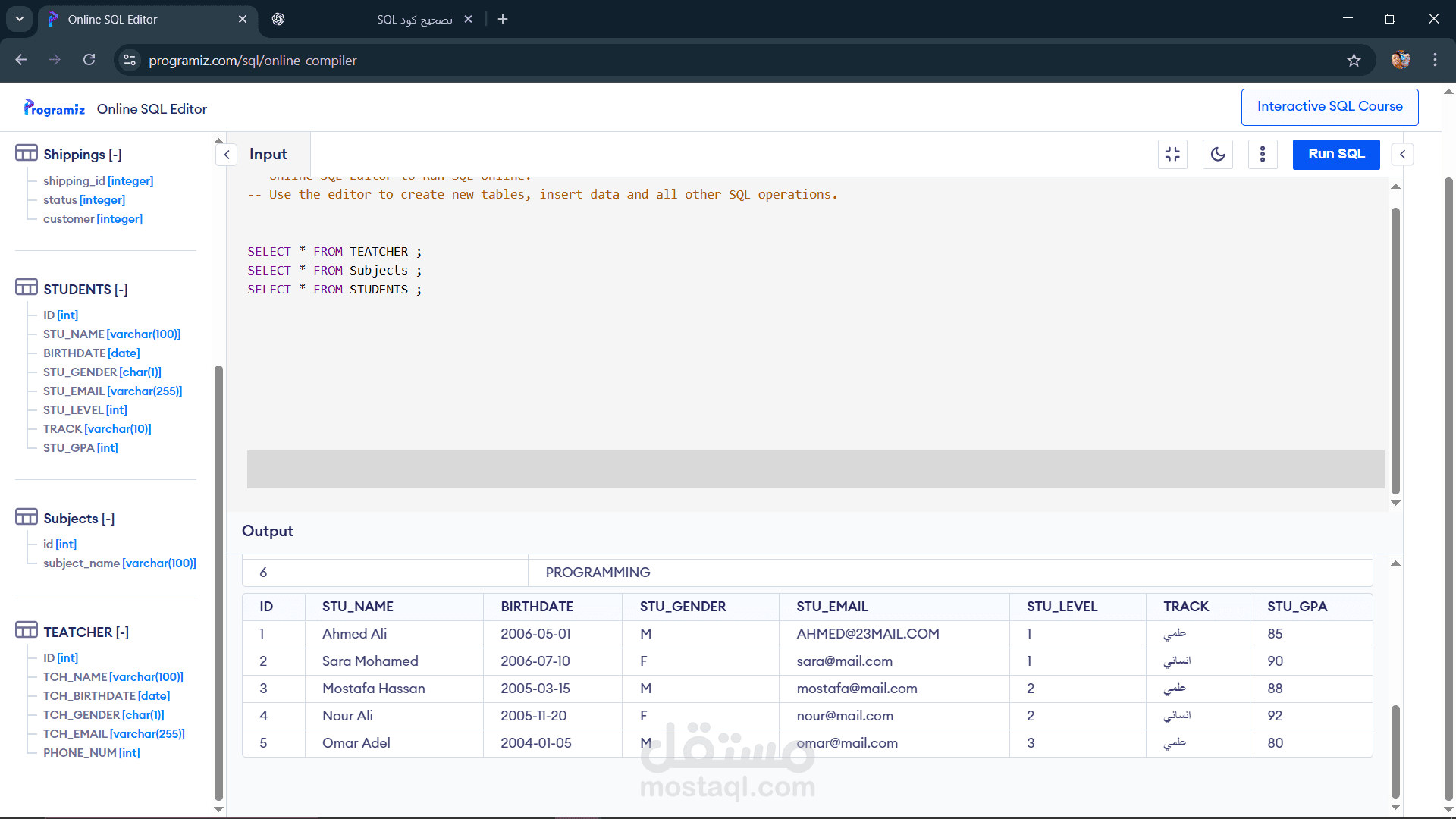Reload the current page

point(89,60)
